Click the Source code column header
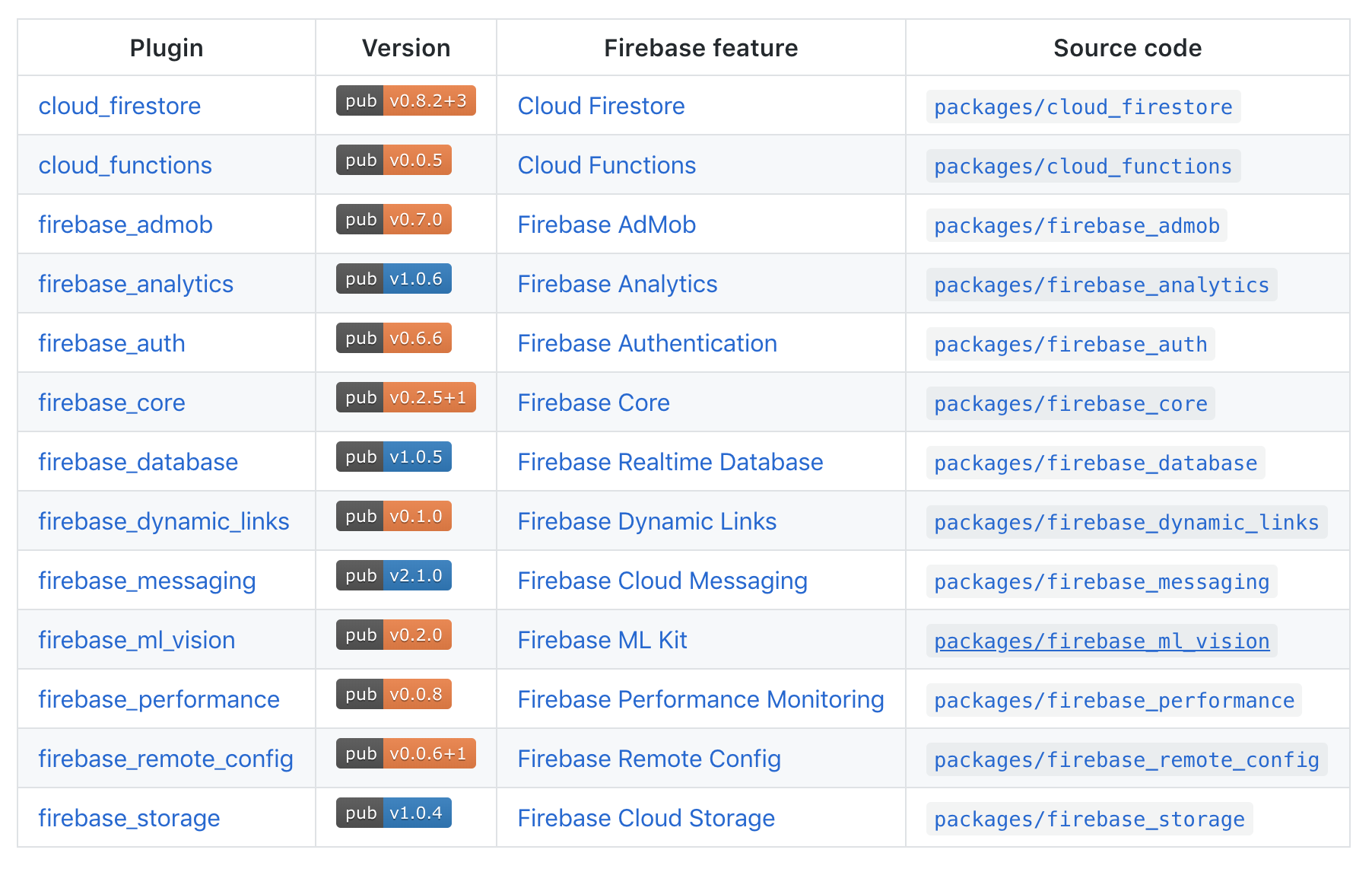This screenshot has width=1372, height=872. tap(1128, 48)
